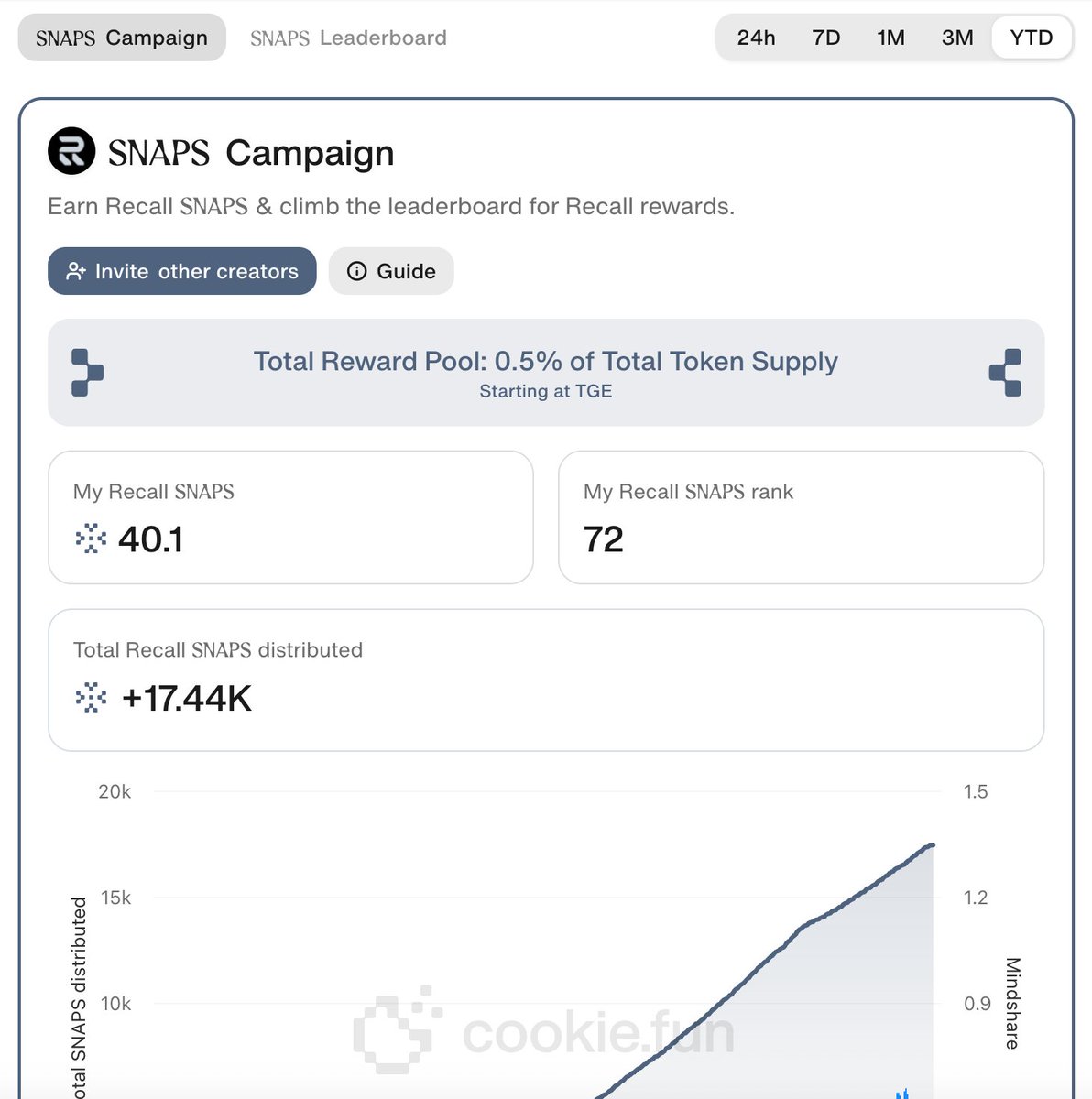Click the SNAPS icon next to 40.1
Viewport: 1092px width, 1099px height.
pos(91,539)
